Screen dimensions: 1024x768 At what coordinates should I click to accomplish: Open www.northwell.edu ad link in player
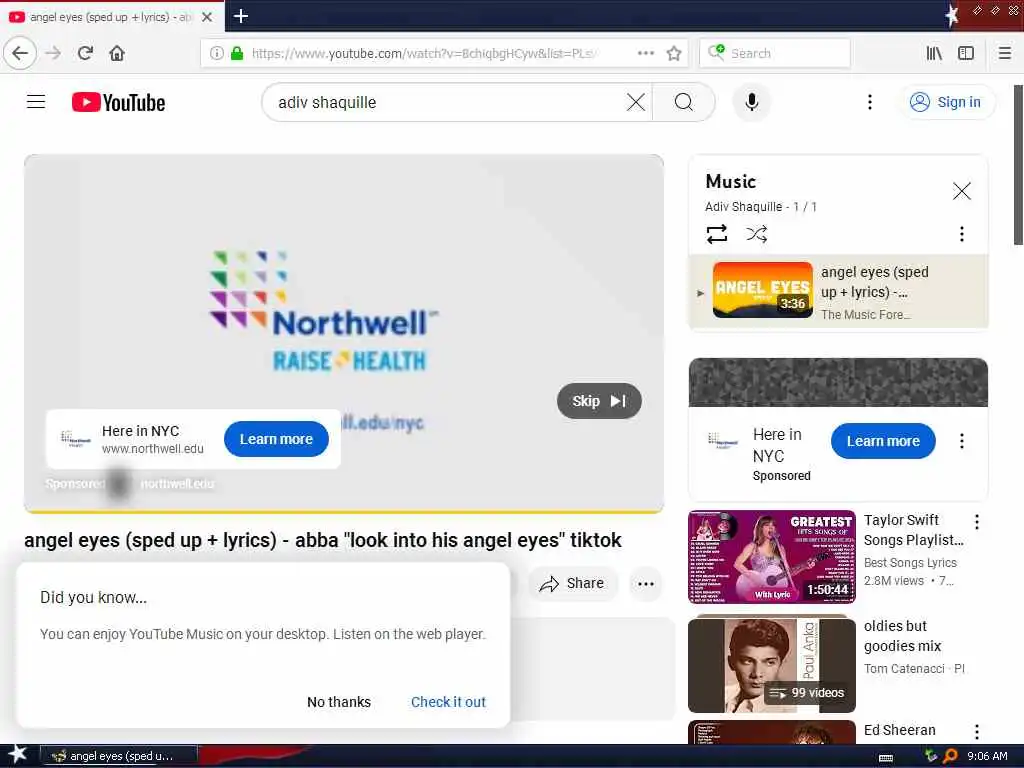(153, 449)
